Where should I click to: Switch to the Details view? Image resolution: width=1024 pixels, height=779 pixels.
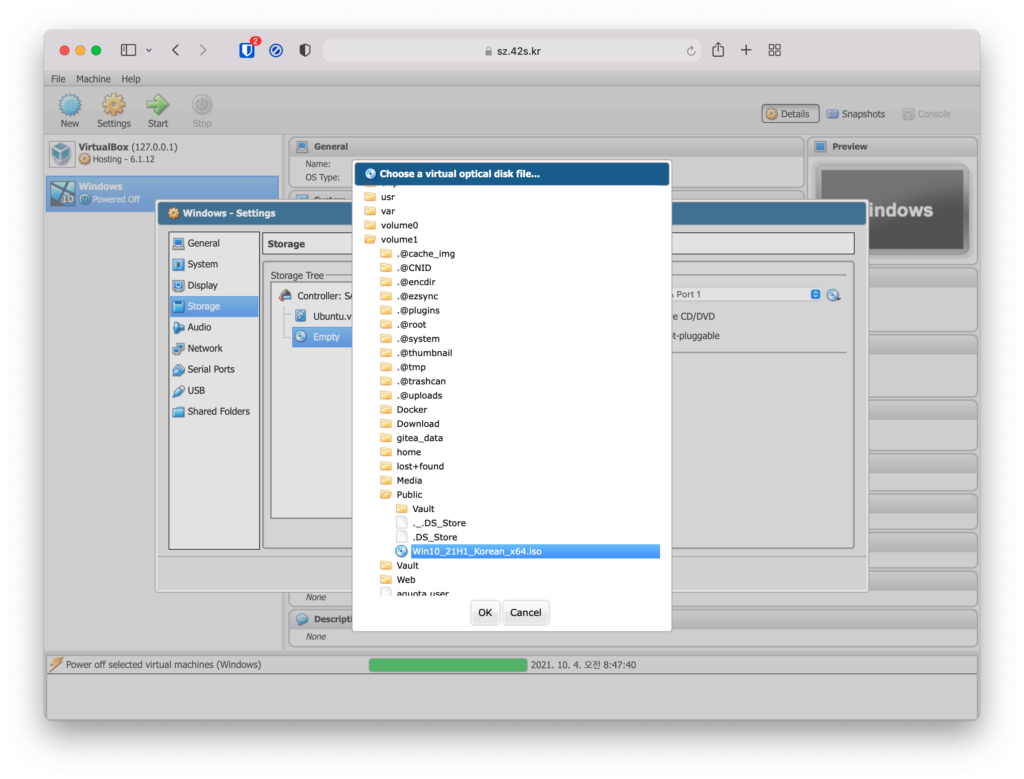(x=790, y=114)
